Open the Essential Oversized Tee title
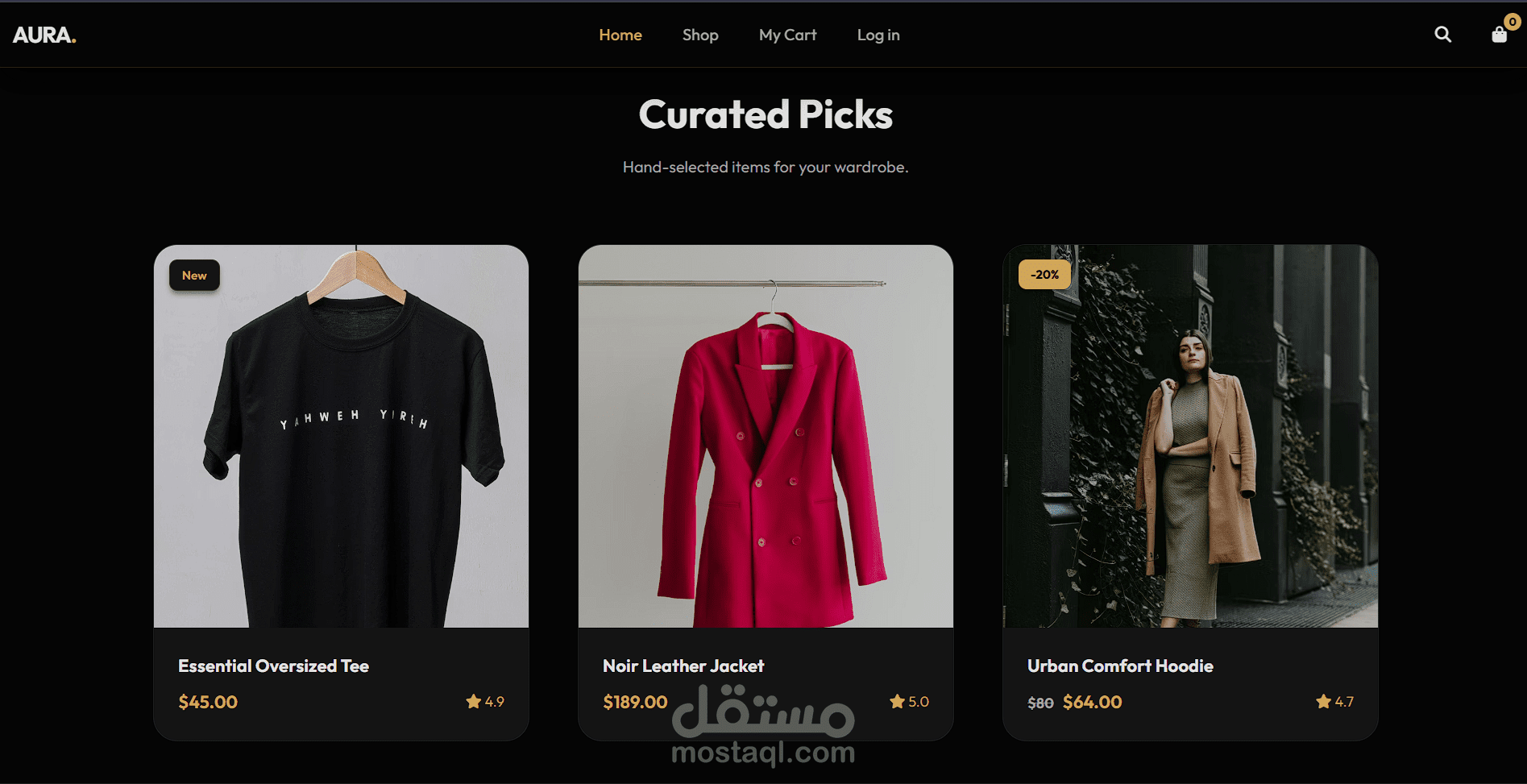The width and height of the screenshot is (1527, 784). tap(273, 666)
